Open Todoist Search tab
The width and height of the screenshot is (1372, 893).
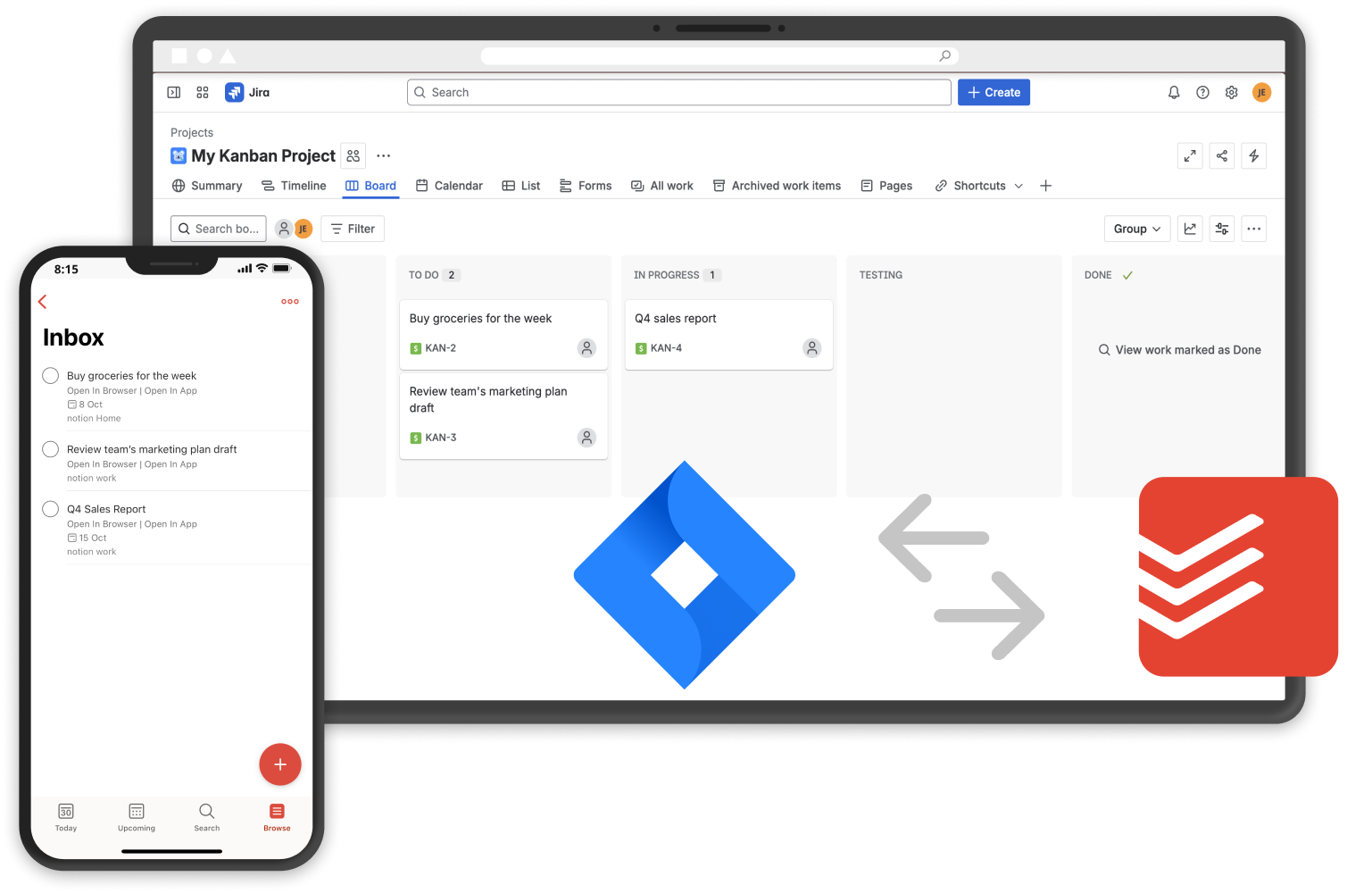point(207,817)
